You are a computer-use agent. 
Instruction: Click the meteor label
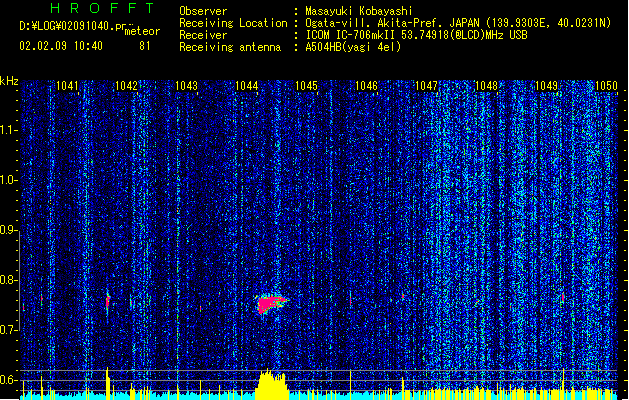pyautogui.click(x=142, y=31)
